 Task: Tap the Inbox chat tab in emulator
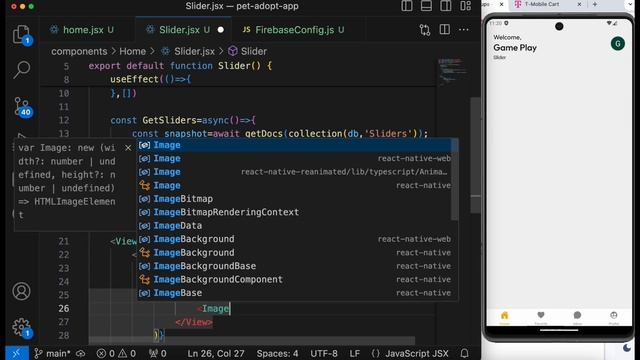point(577,317)
